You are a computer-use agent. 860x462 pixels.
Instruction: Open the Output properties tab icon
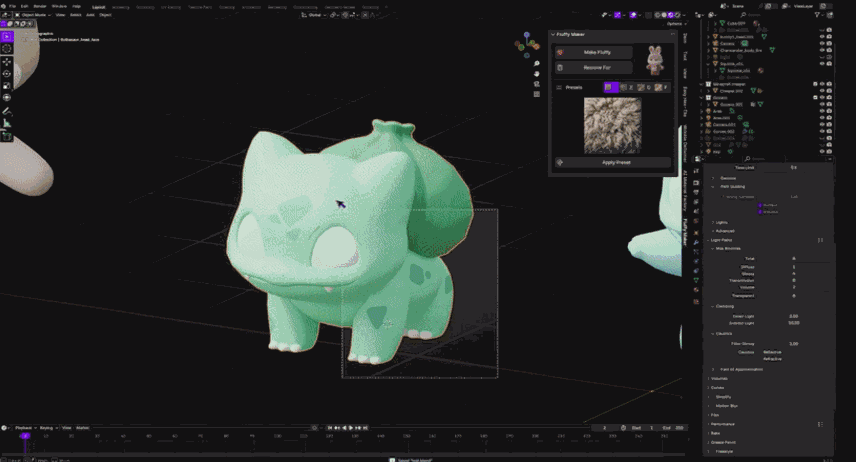click(x=697, y=193)
